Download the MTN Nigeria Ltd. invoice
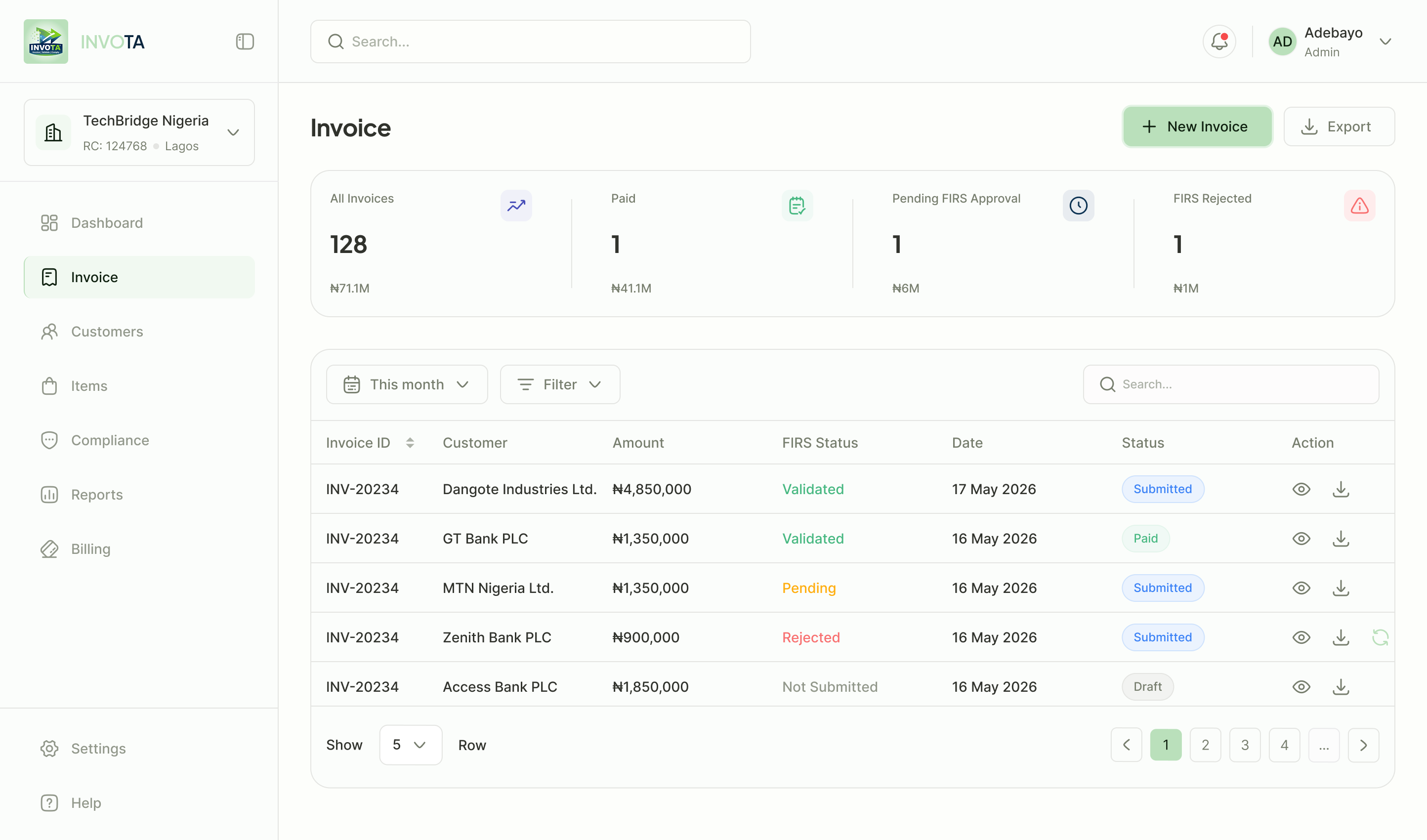This screenshot has width=1427, height=840. pyautogui.click(x=1341, y=588)
